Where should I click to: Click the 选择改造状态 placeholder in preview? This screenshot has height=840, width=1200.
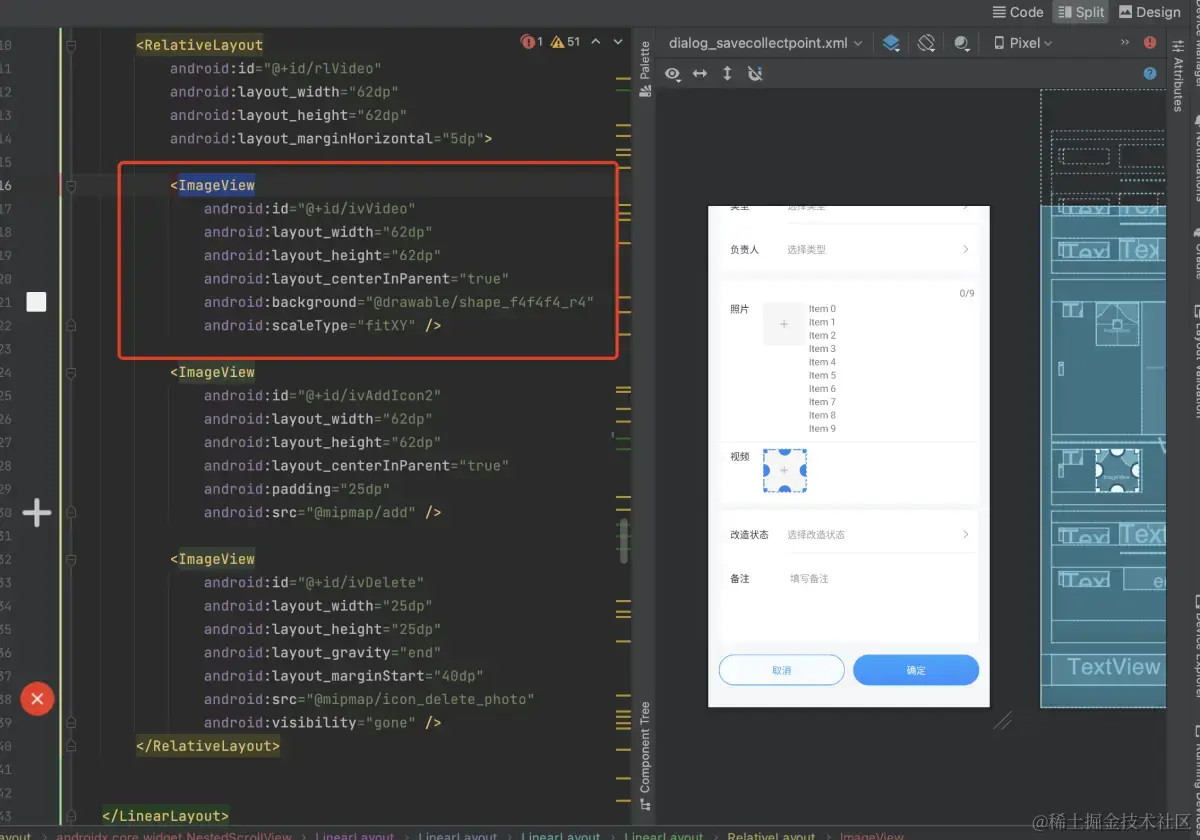816,534
